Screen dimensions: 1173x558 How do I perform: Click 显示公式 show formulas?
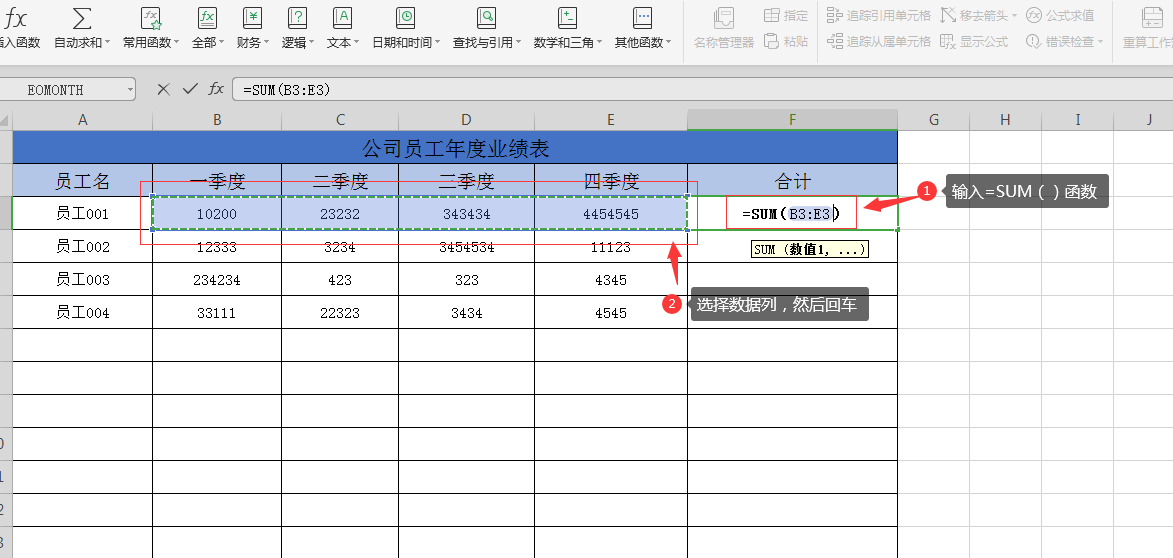pos(974,42)
